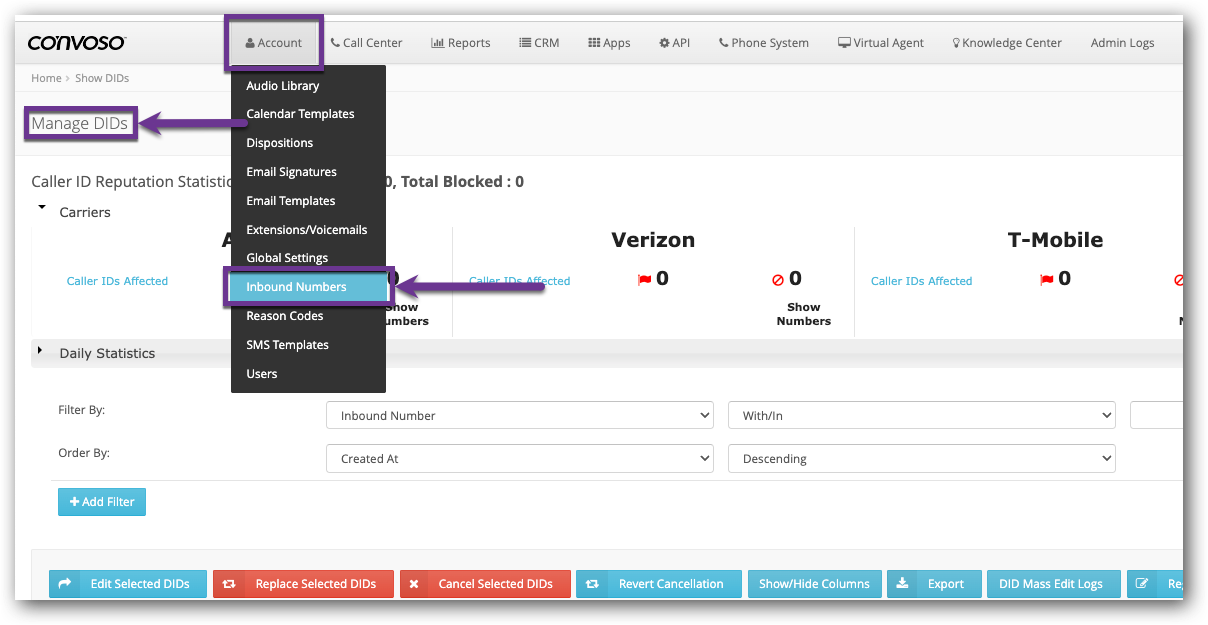Viewport: 1208px width, 625px height.
Task: Open the Created At order dropdown
Action: (x=519, y=459)
